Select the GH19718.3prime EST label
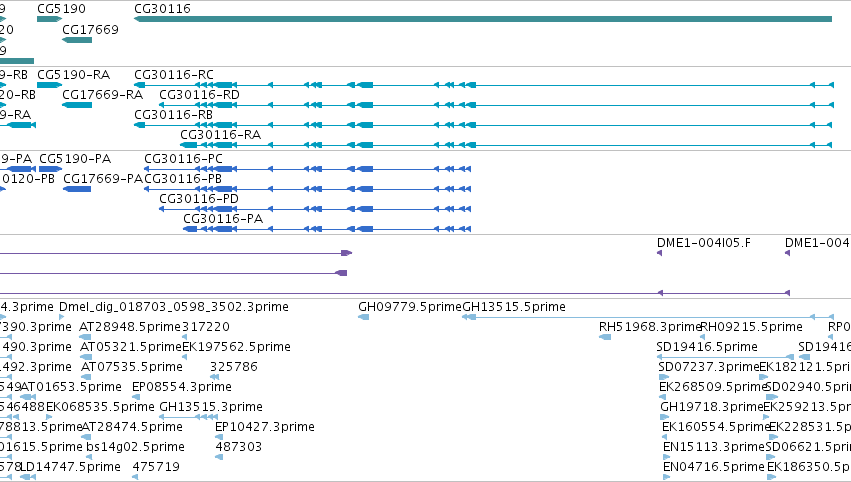Viewport: 851px width, 482px height. [712, 407]
